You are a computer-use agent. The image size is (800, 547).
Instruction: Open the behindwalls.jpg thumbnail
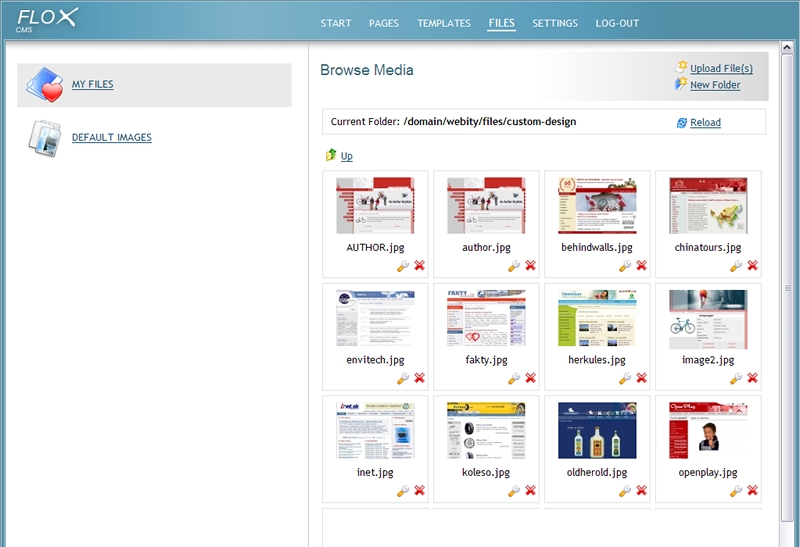tap(597, 206)
